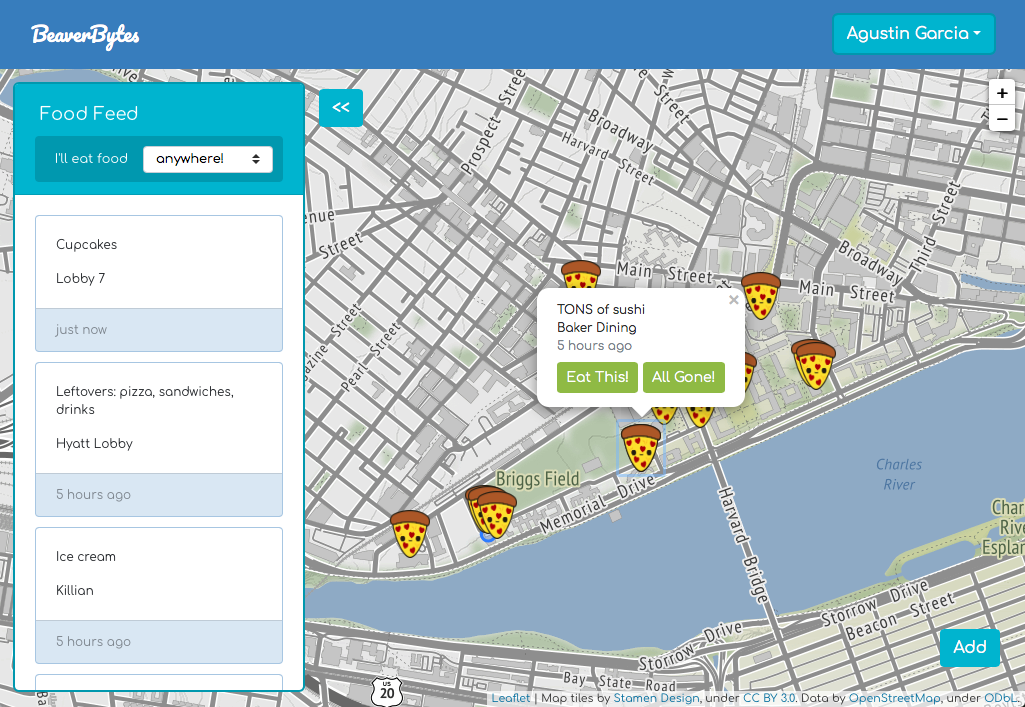
Task: Click the 'Eat This!' button in popup
Action: pyautogui.click(x=597, y=377)
